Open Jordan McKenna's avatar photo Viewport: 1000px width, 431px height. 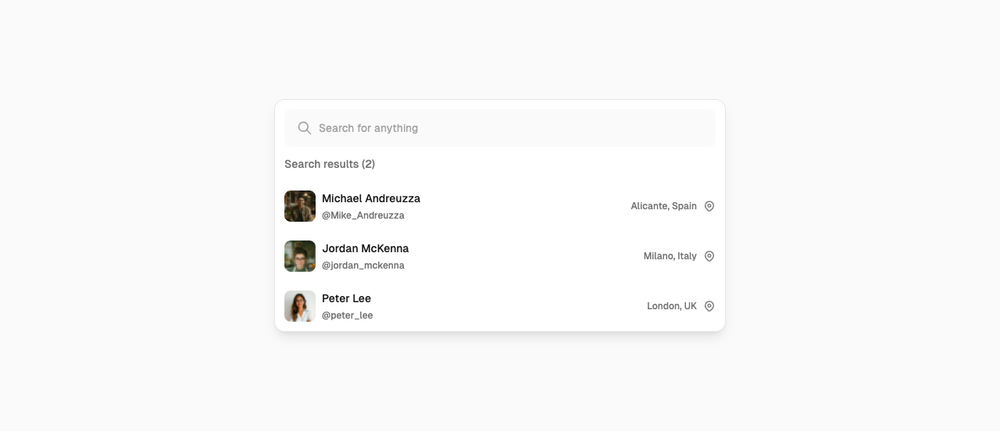(300, 256)
